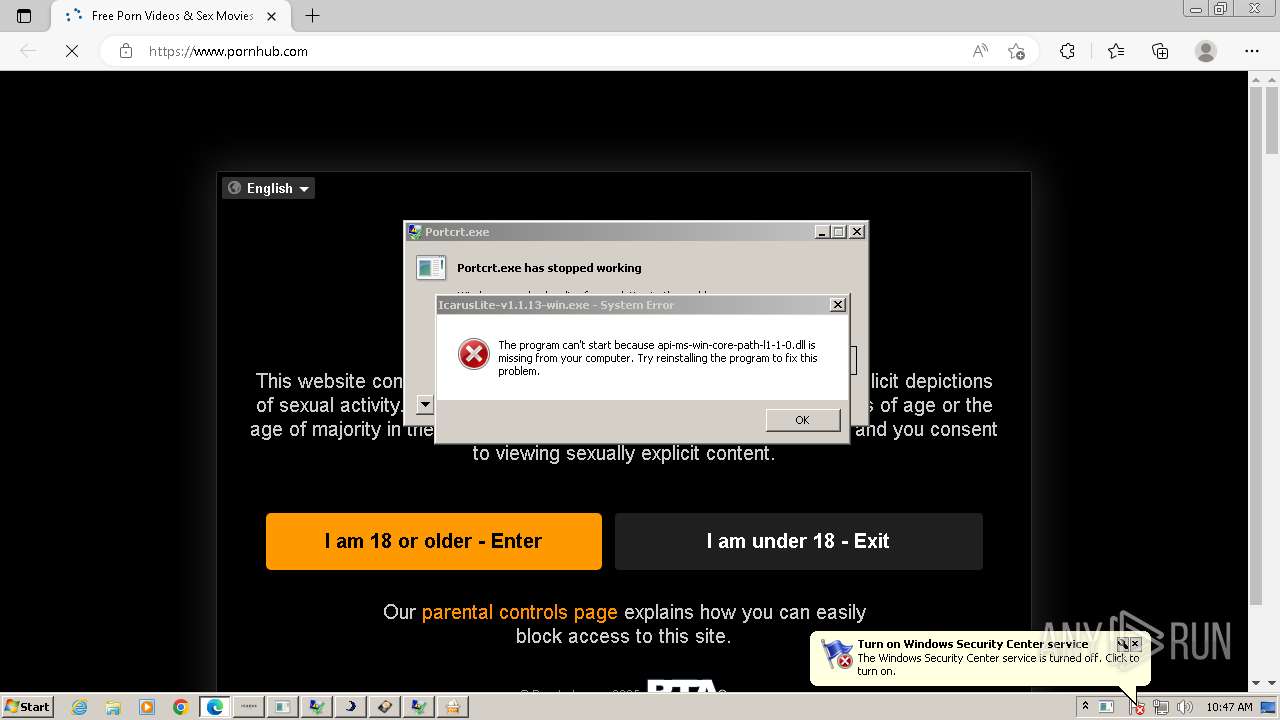This screenshot has height=720, width=1280.
Task: Switch to the moon icon taskbar app
Action: click(350, 707)
